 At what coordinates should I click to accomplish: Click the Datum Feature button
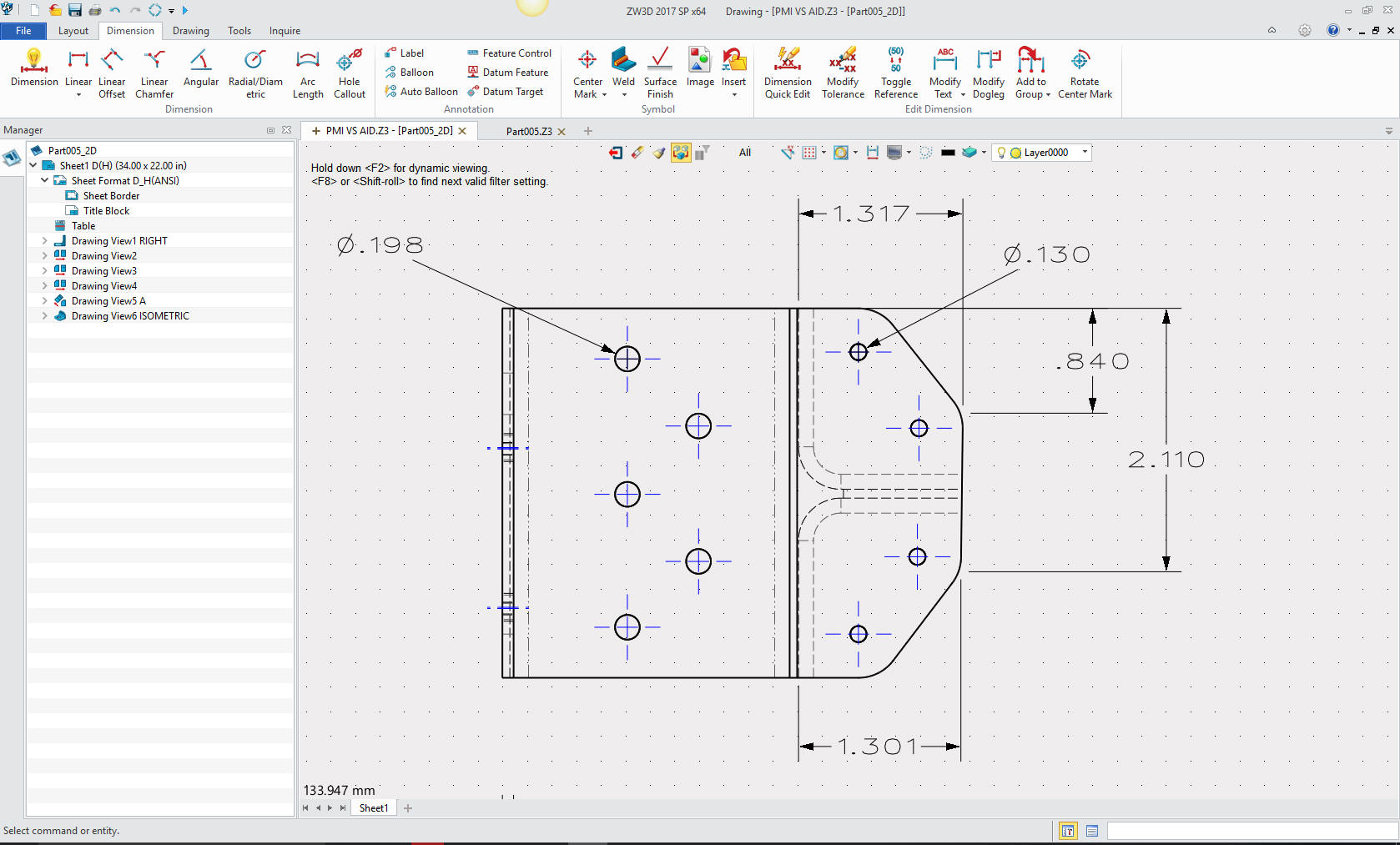click(x=507, y=73)
